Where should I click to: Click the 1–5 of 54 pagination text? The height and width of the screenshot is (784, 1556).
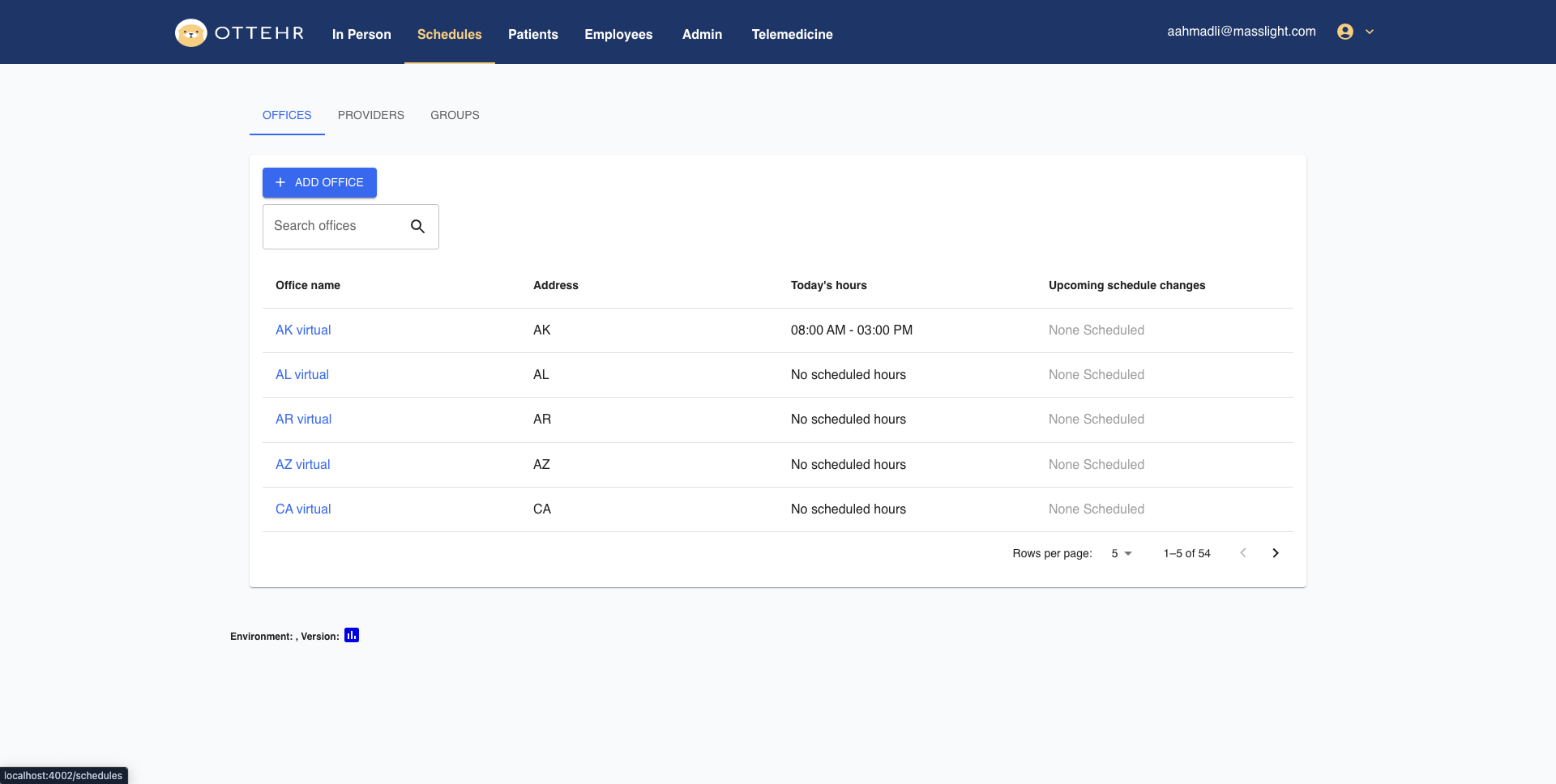pos(1187,553)
